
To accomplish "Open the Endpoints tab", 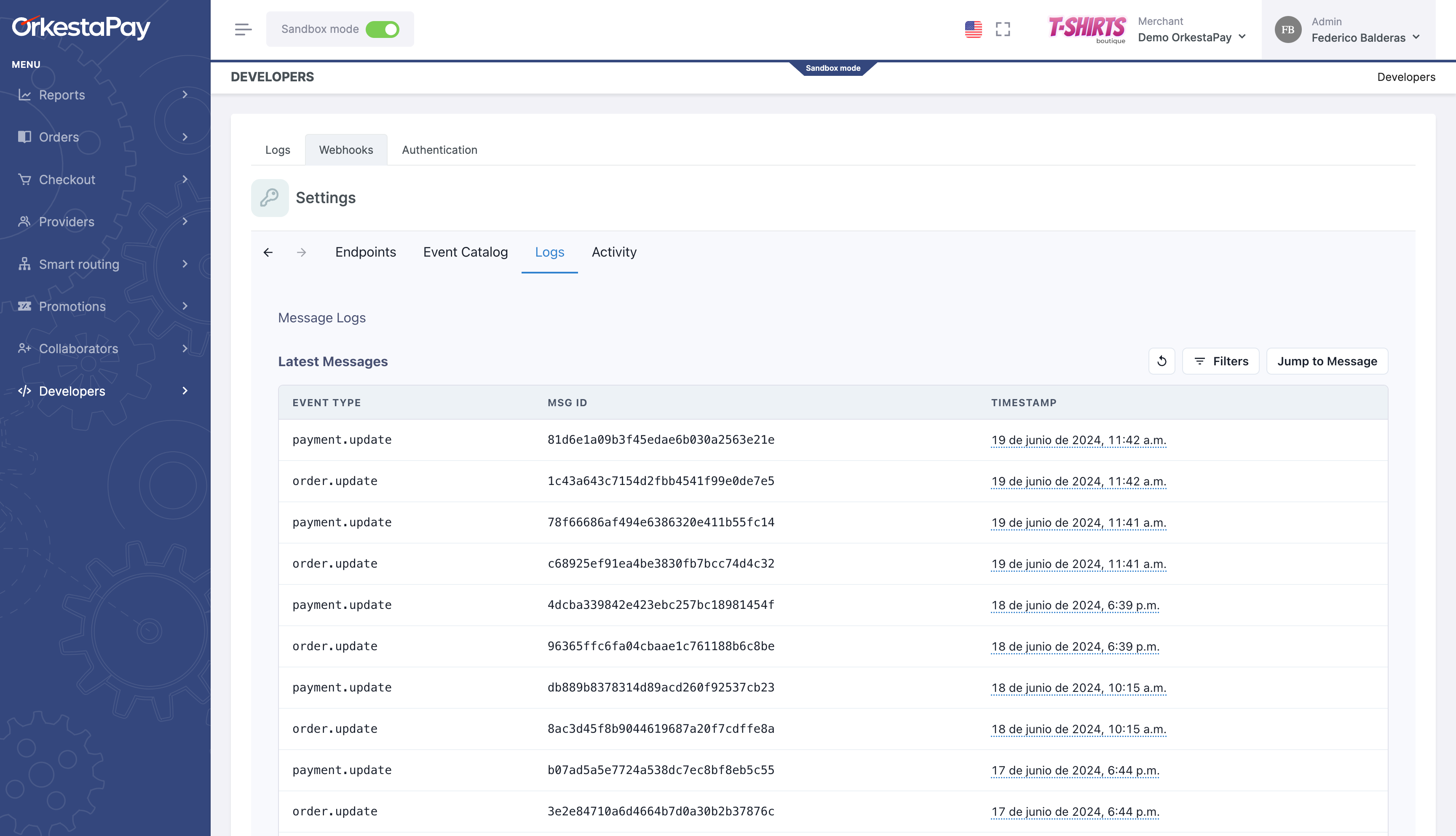I will pos(366,252).
